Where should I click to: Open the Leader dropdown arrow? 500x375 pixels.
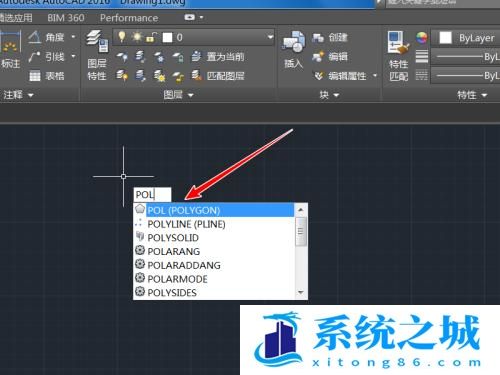click(x=73, y=56)
